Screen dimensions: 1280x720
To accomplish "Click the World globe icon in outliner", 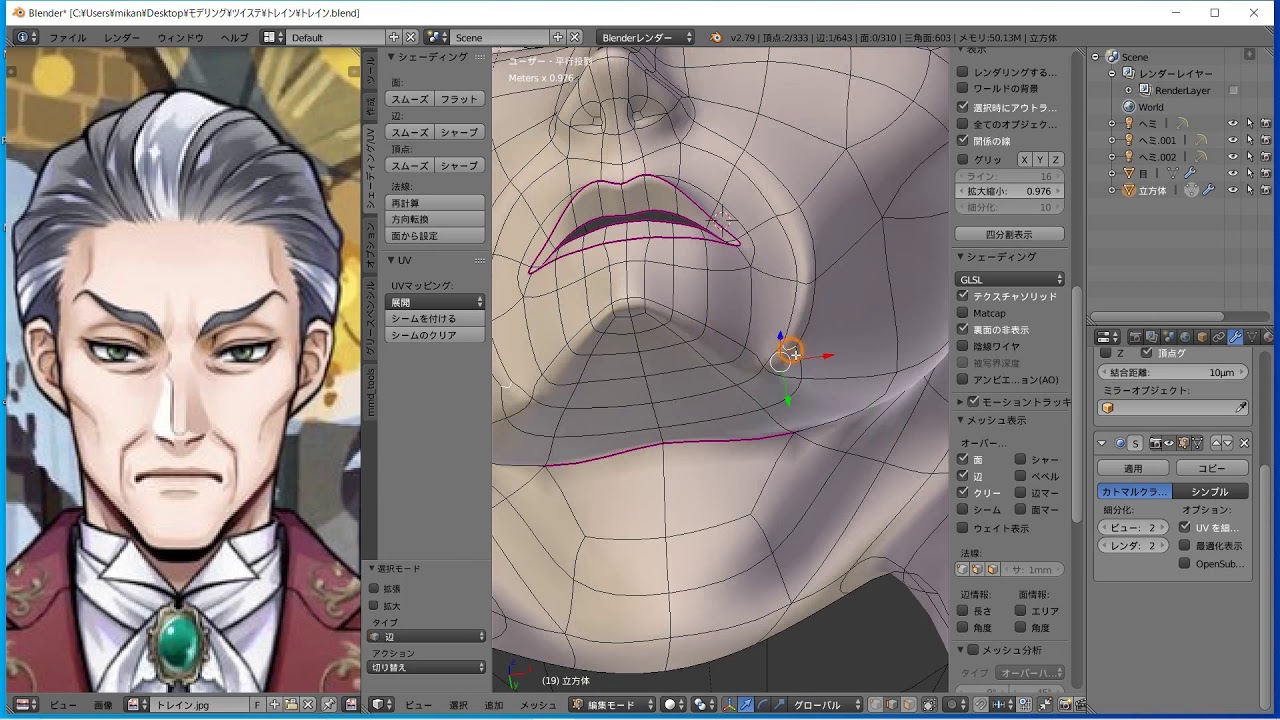I will point(1129,107).
